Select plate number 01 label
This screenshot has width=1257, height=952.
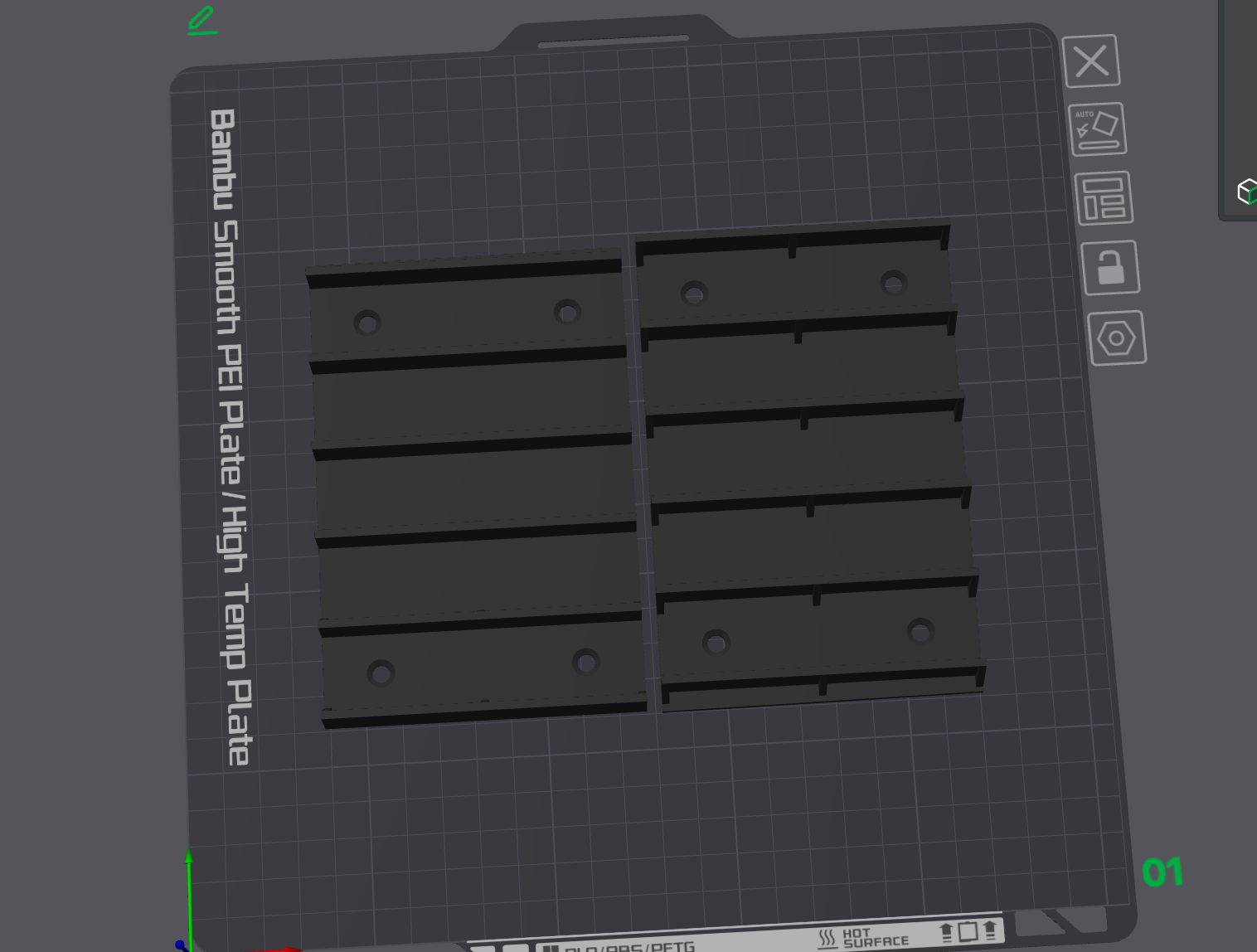pyautogui.click(x=1162, y=872)
